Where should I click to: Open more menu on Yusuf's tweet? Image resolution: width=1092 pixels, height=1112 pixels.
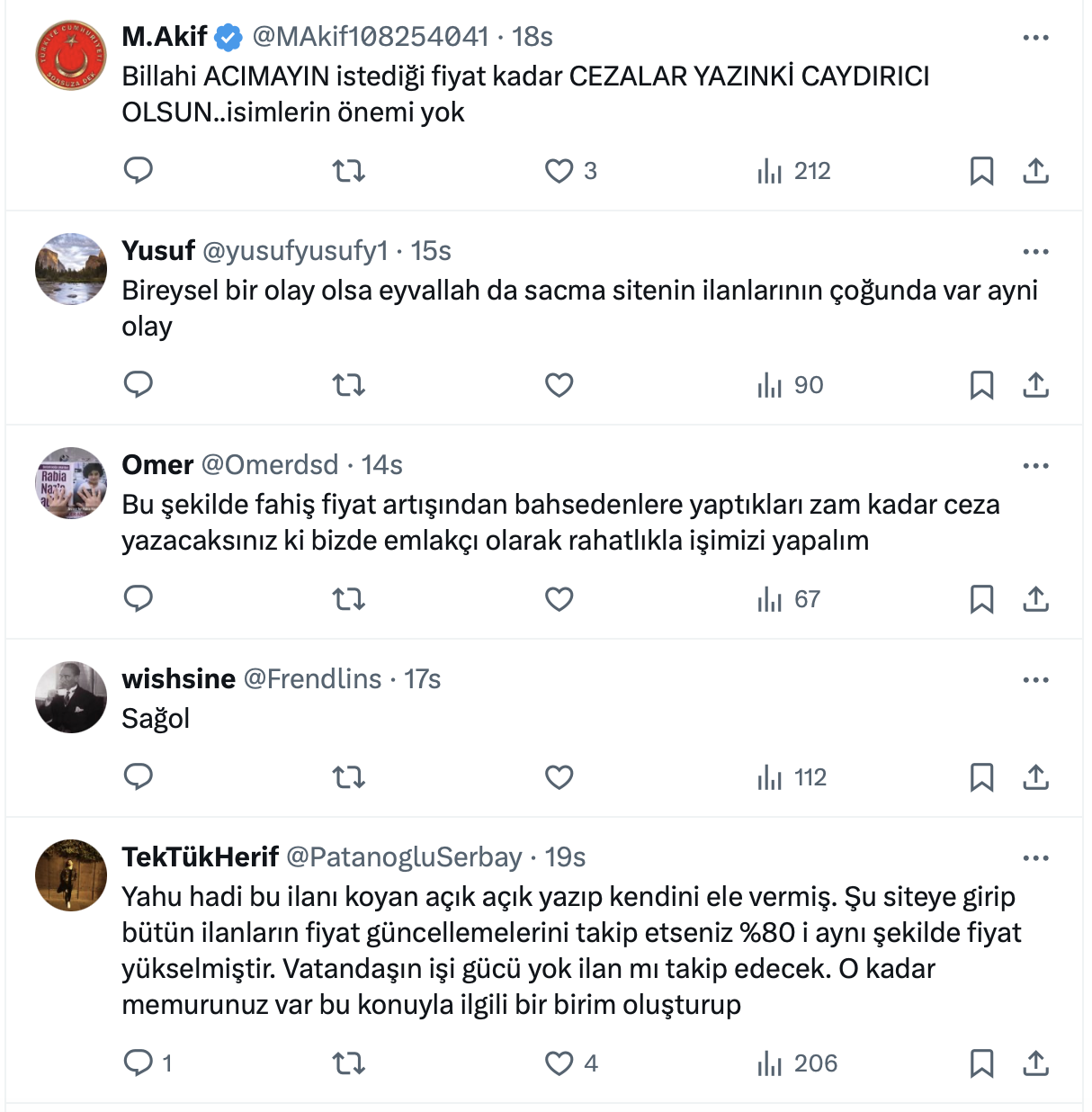[1035, 252]
